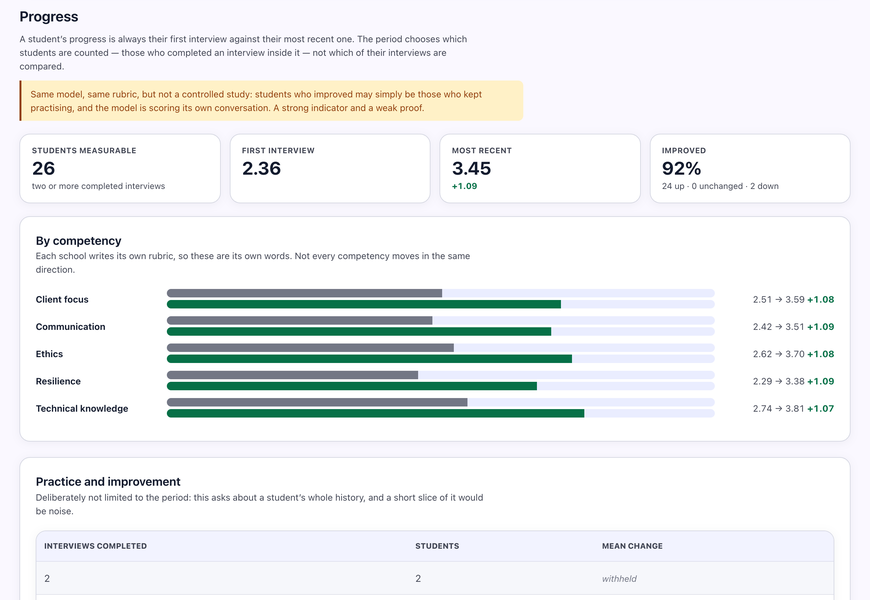Click the green +1.09 under Most Recent
This screenshot has height=600, width=870.
pos(464,186)
